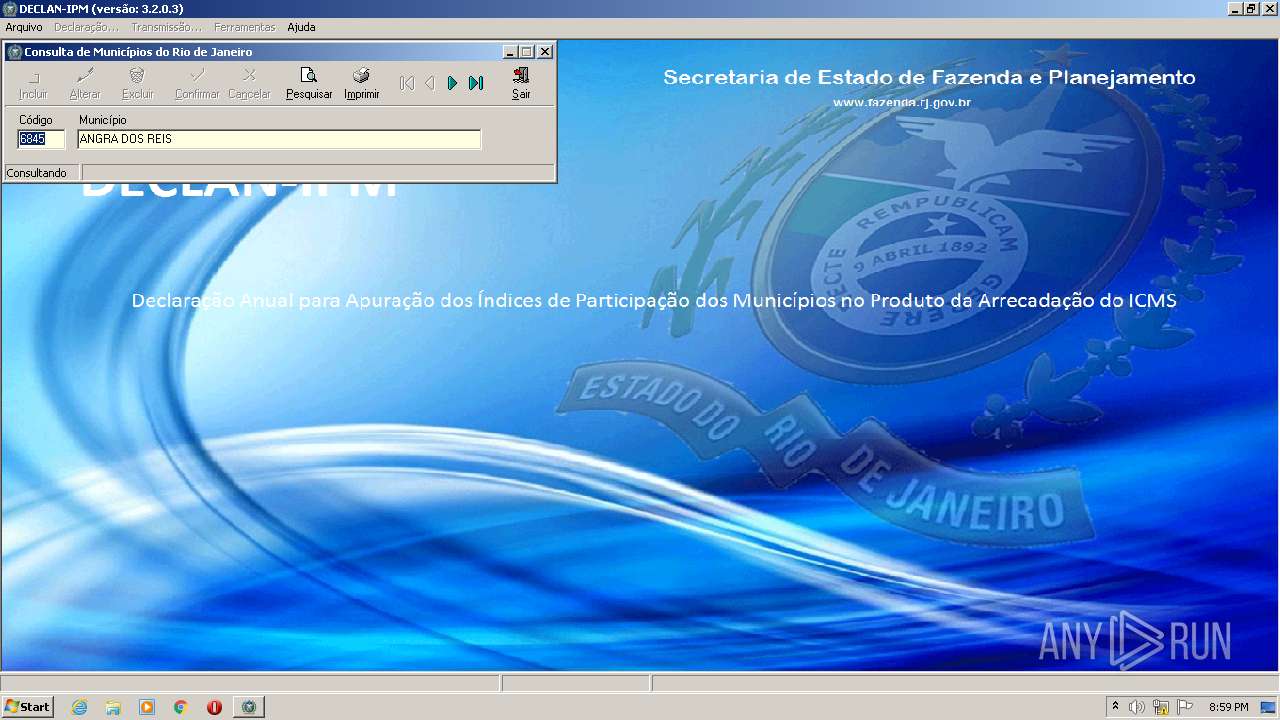This screenshot has width=1280, height=720.
Task: Click the 8:59 PM clock
Action: 1229,707
